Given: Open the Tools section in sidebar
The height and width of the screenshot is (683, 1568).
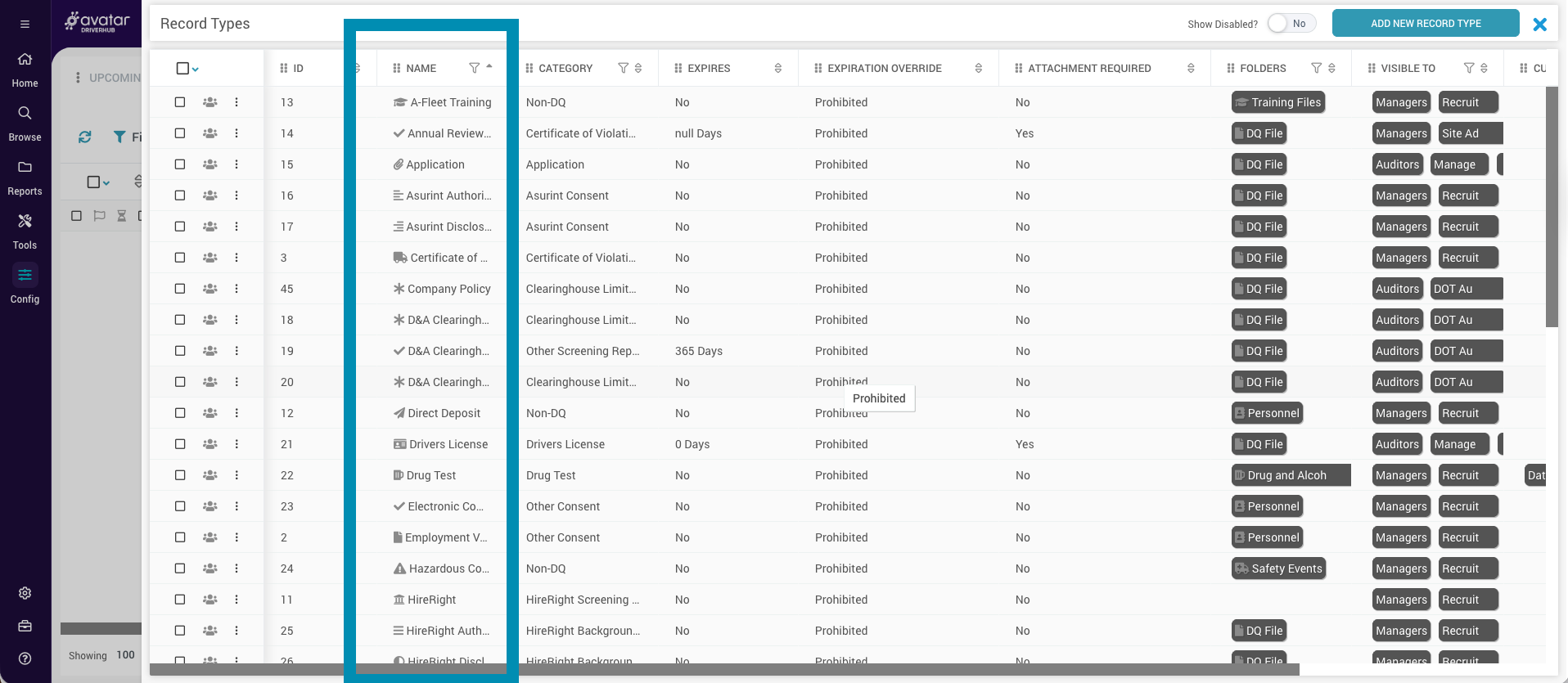Looking at the screenshot, I should click(x=25, y=222).
